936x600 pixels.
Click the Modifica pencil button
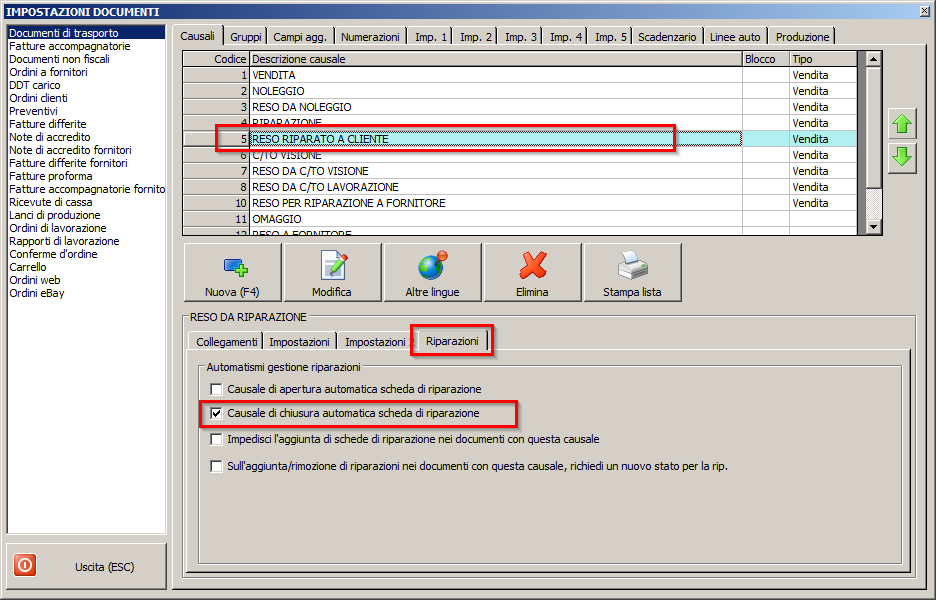point(332,272)
